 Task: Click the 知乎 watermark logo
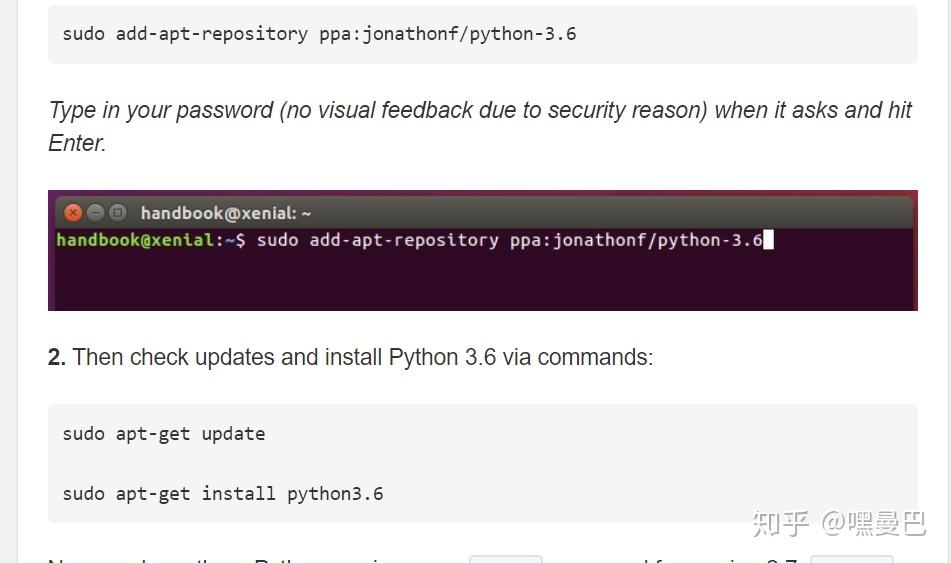pos(781,524)
